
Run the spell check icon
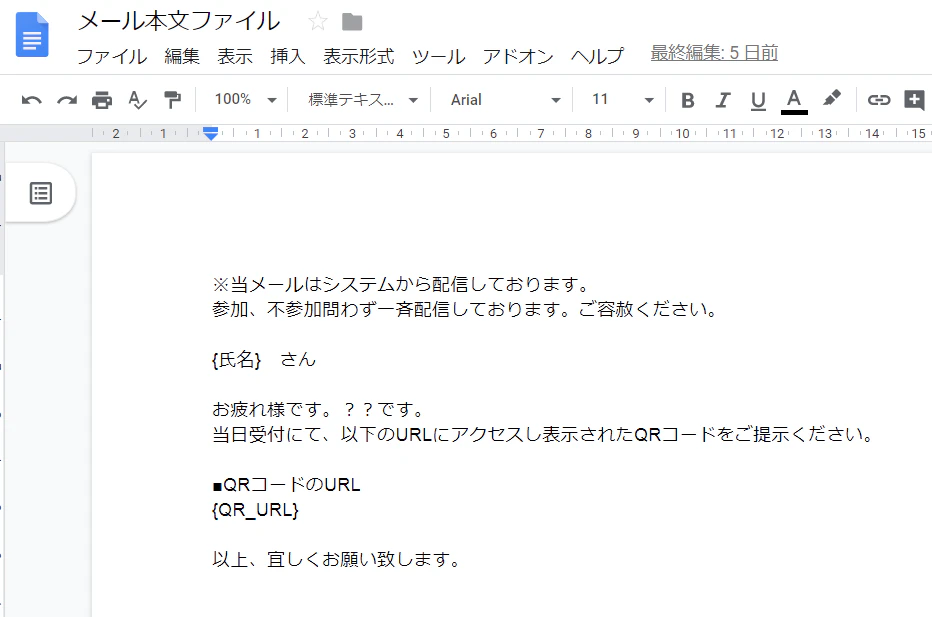[137, 100]
